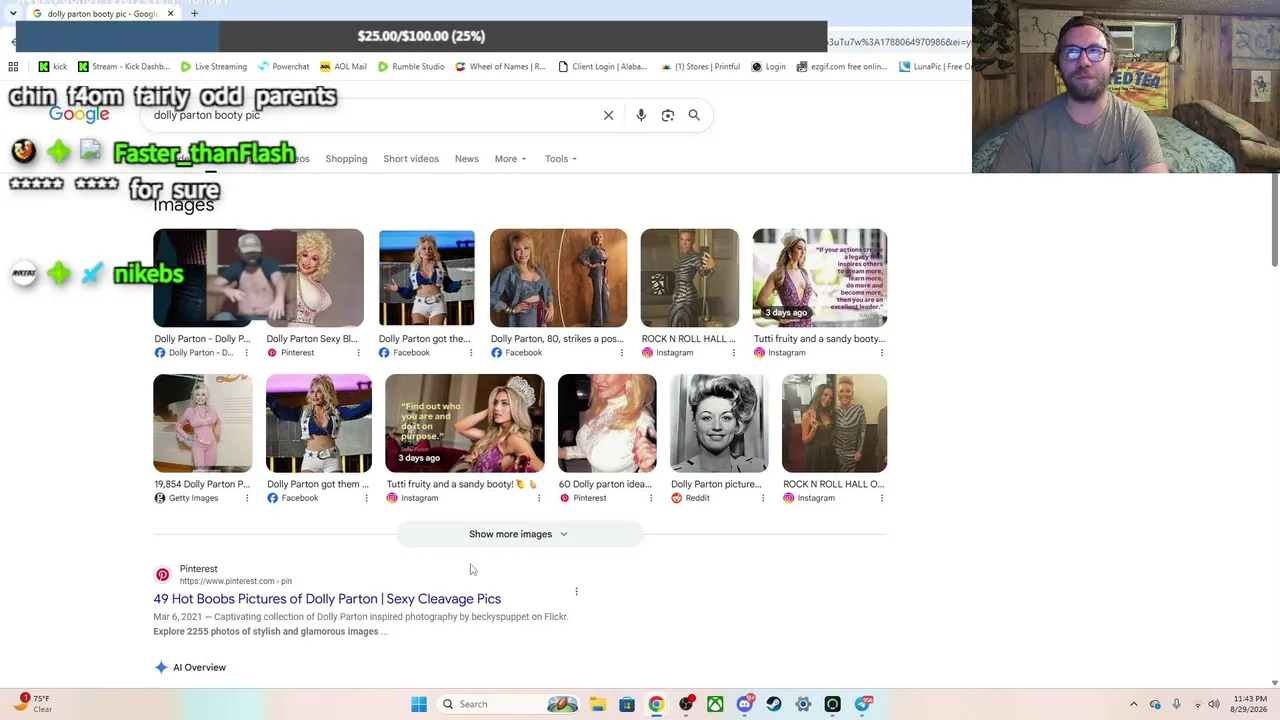The width and height of the screenshot is (1280, 720).
Task: Open Microsoft Store from the taskbar
Action: point(627,704)
